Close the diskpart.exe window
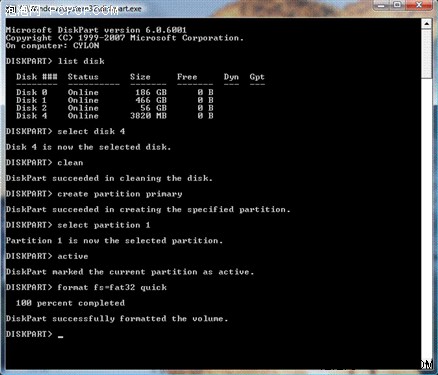This screenshot has height=375, width=438. (x=419, y=5)
